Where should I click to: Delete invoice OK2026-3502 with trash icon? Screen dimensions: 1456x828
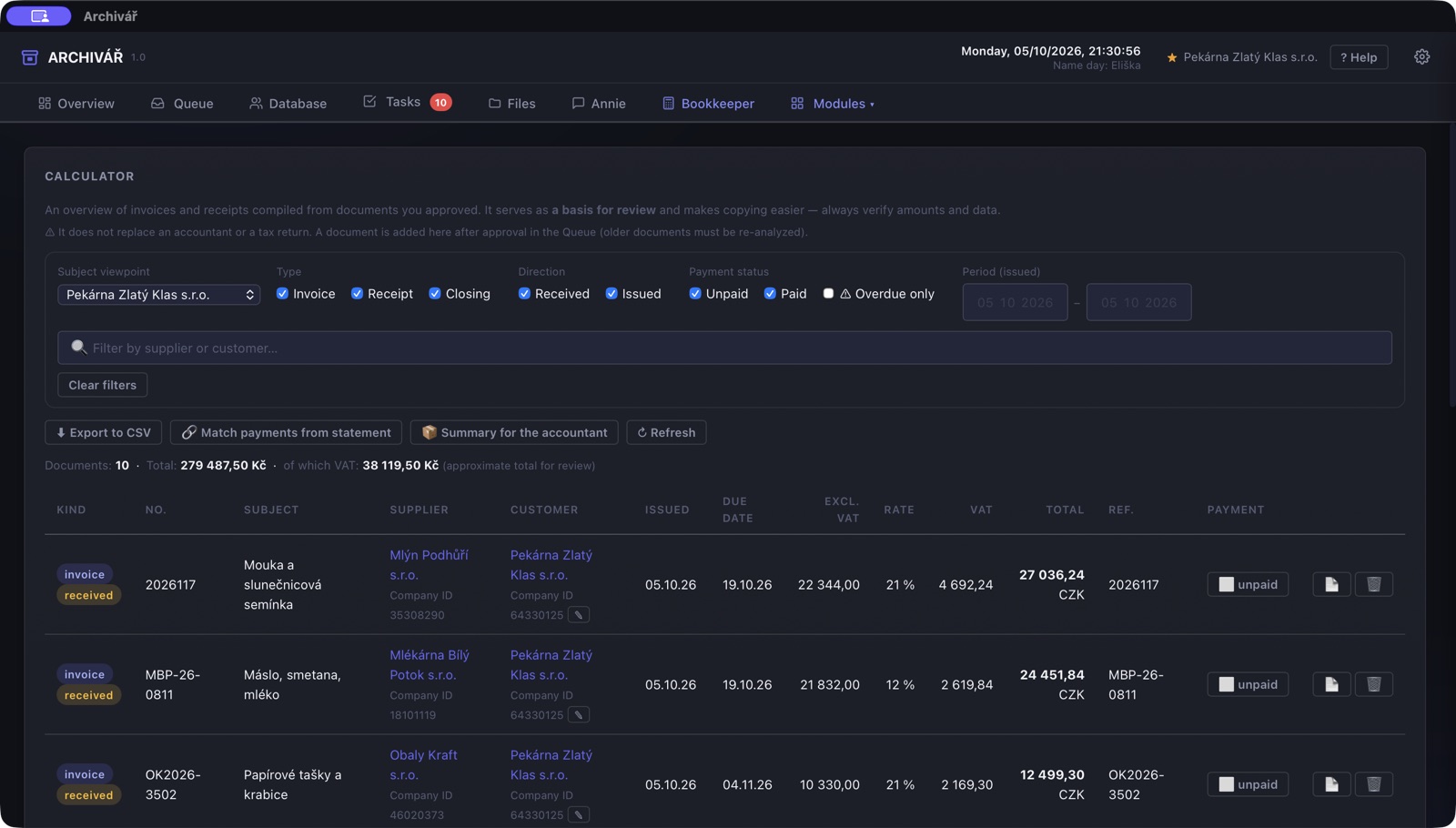(1374, 784)
